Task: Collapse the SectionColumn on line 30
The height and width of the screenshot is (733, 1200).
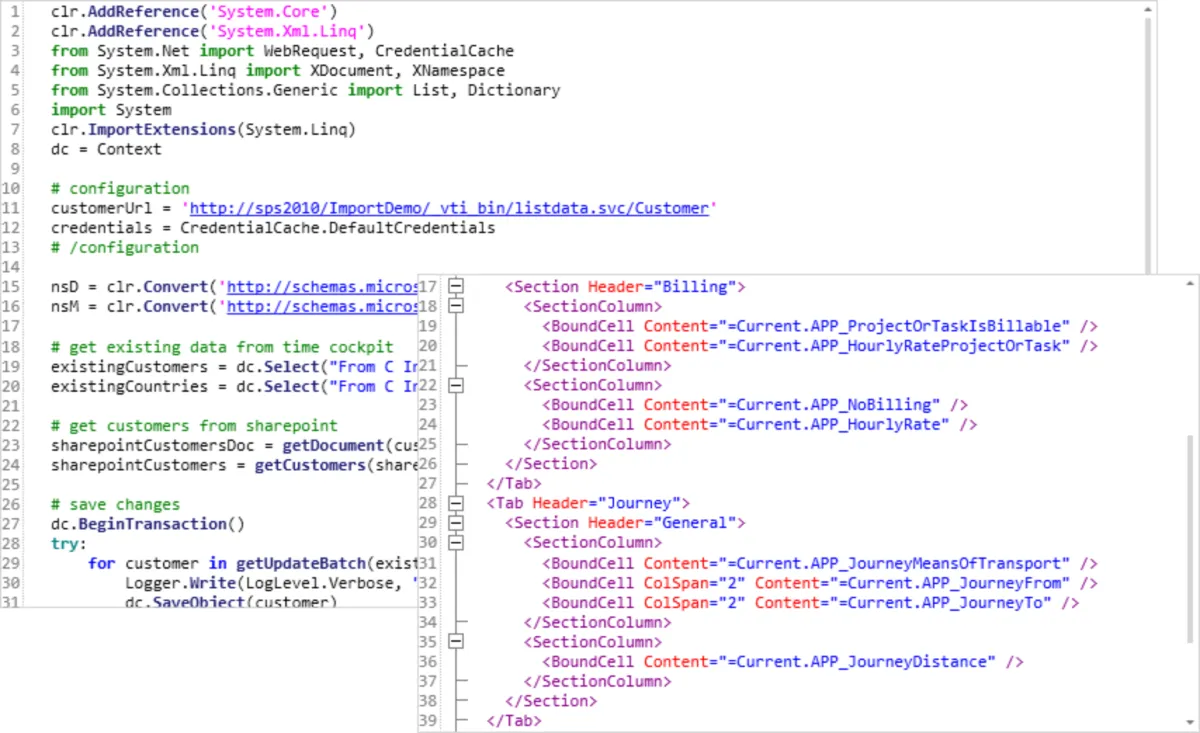Action: coord(457,543)
